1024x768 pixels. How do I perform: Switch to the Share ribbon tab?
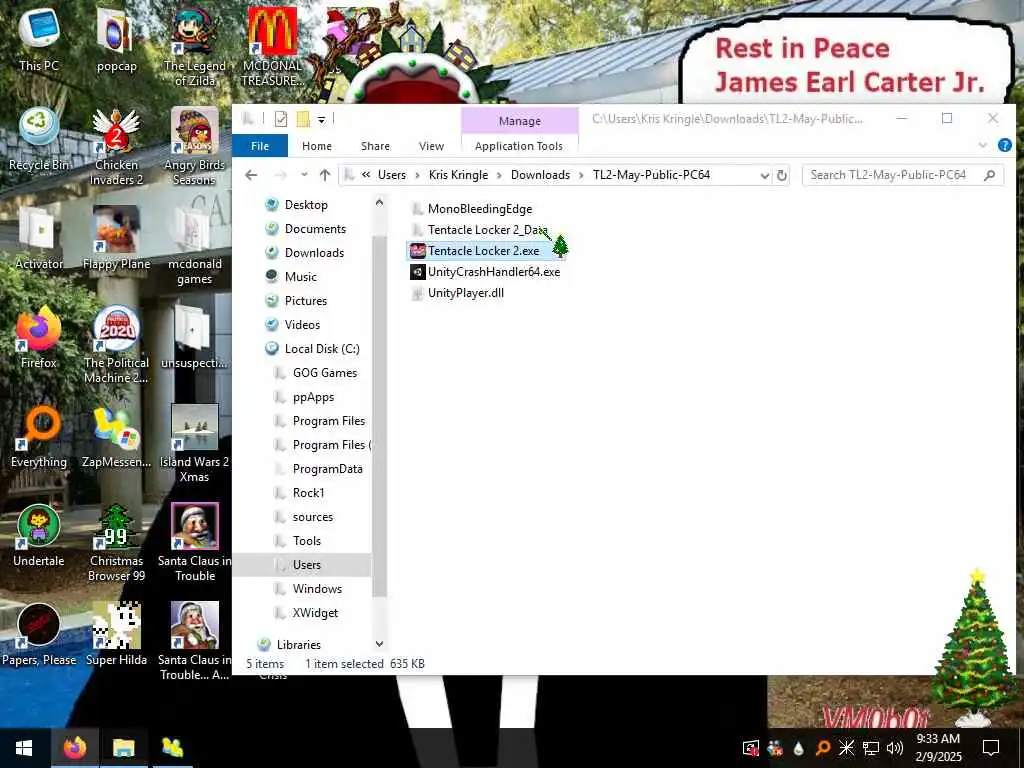point(375,146)
